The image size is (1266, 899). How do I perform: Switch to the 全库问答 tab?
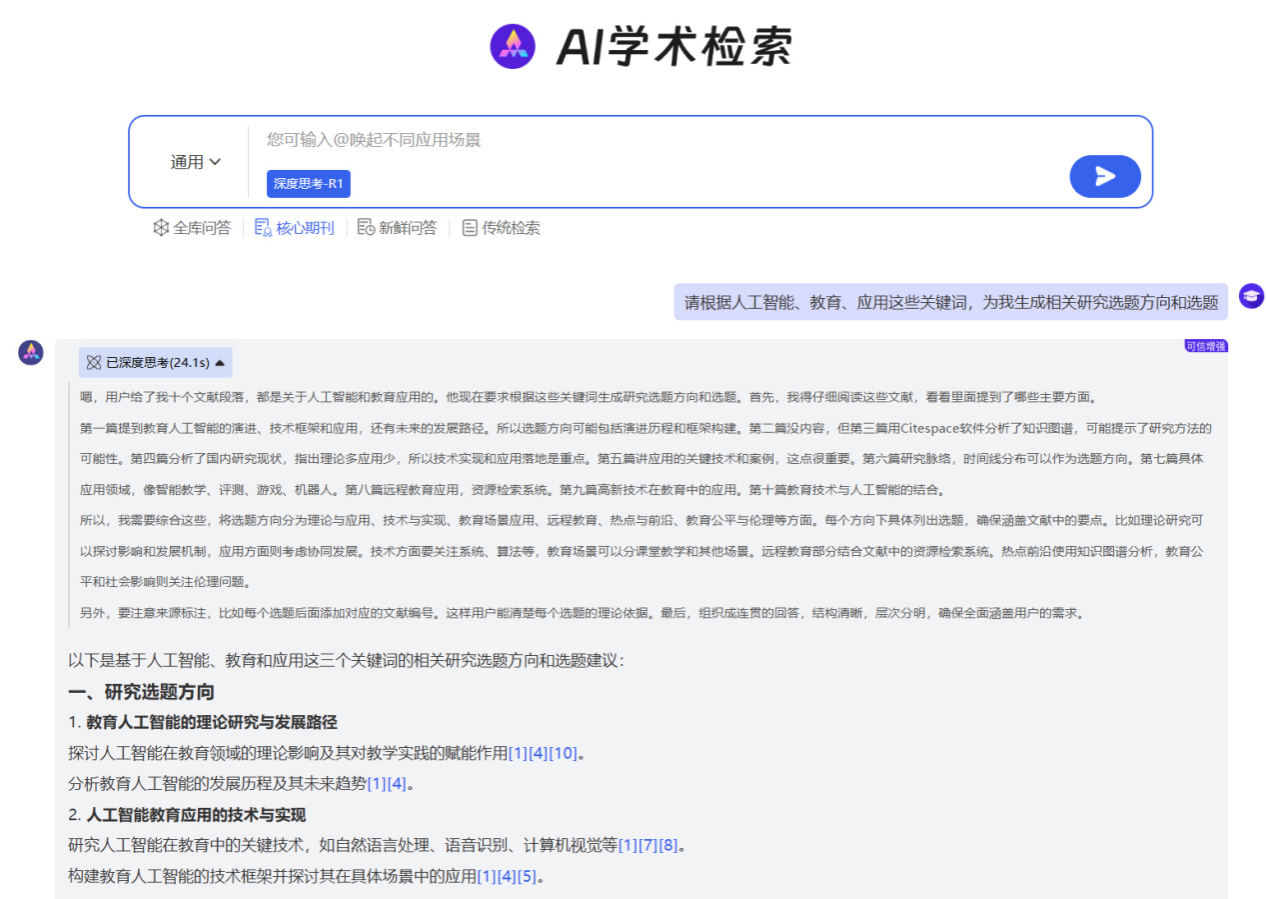coord(192,228)
